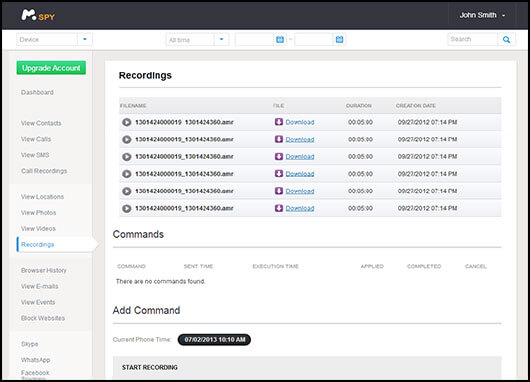Play the second recording row
The image size is (530, 382).
coord(126,139)
